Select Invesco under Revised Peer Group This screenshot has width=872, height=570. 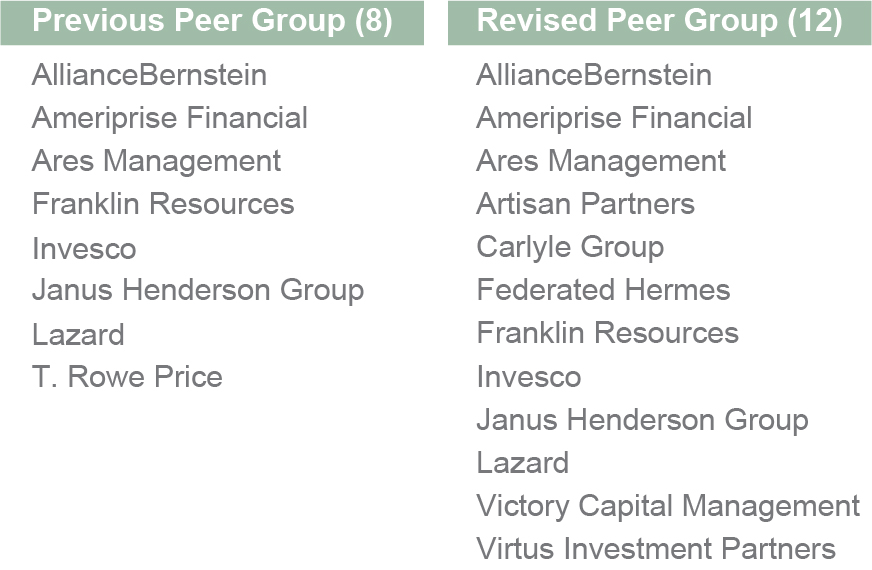pyautogui.click(x=528, y=377)
